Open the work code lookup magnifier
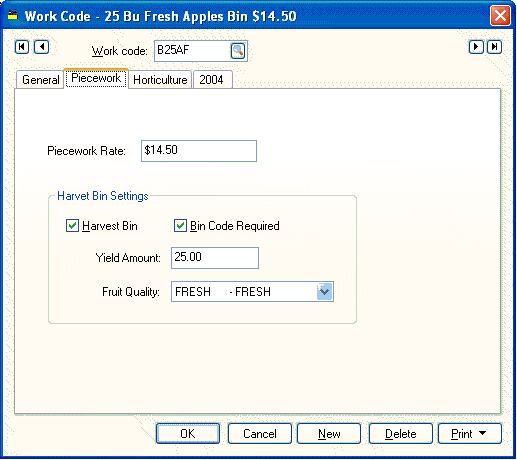This screenshot has height=460, width=517. [238, 51]
